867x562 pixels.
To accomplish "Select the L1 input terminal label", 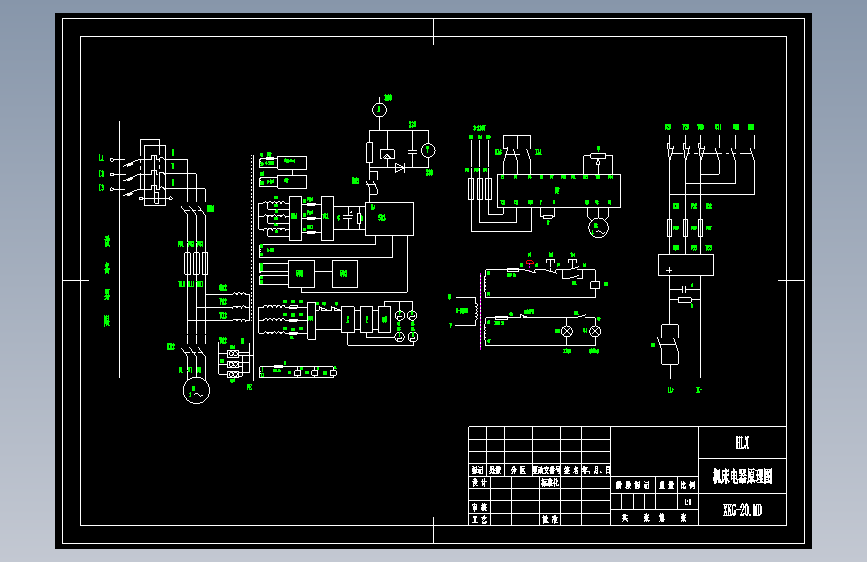I will coord(101,158).
